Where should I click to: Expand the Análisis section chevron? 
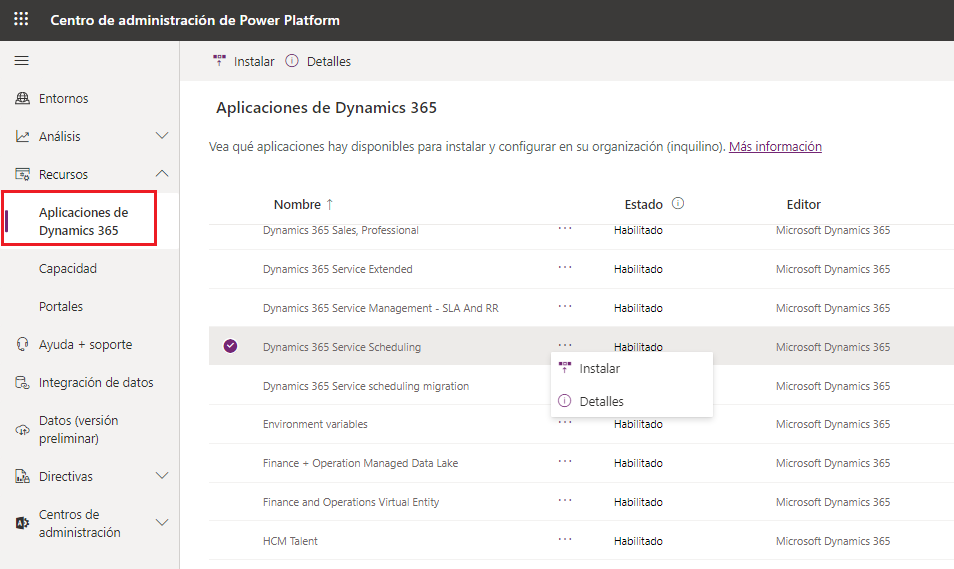162,136
